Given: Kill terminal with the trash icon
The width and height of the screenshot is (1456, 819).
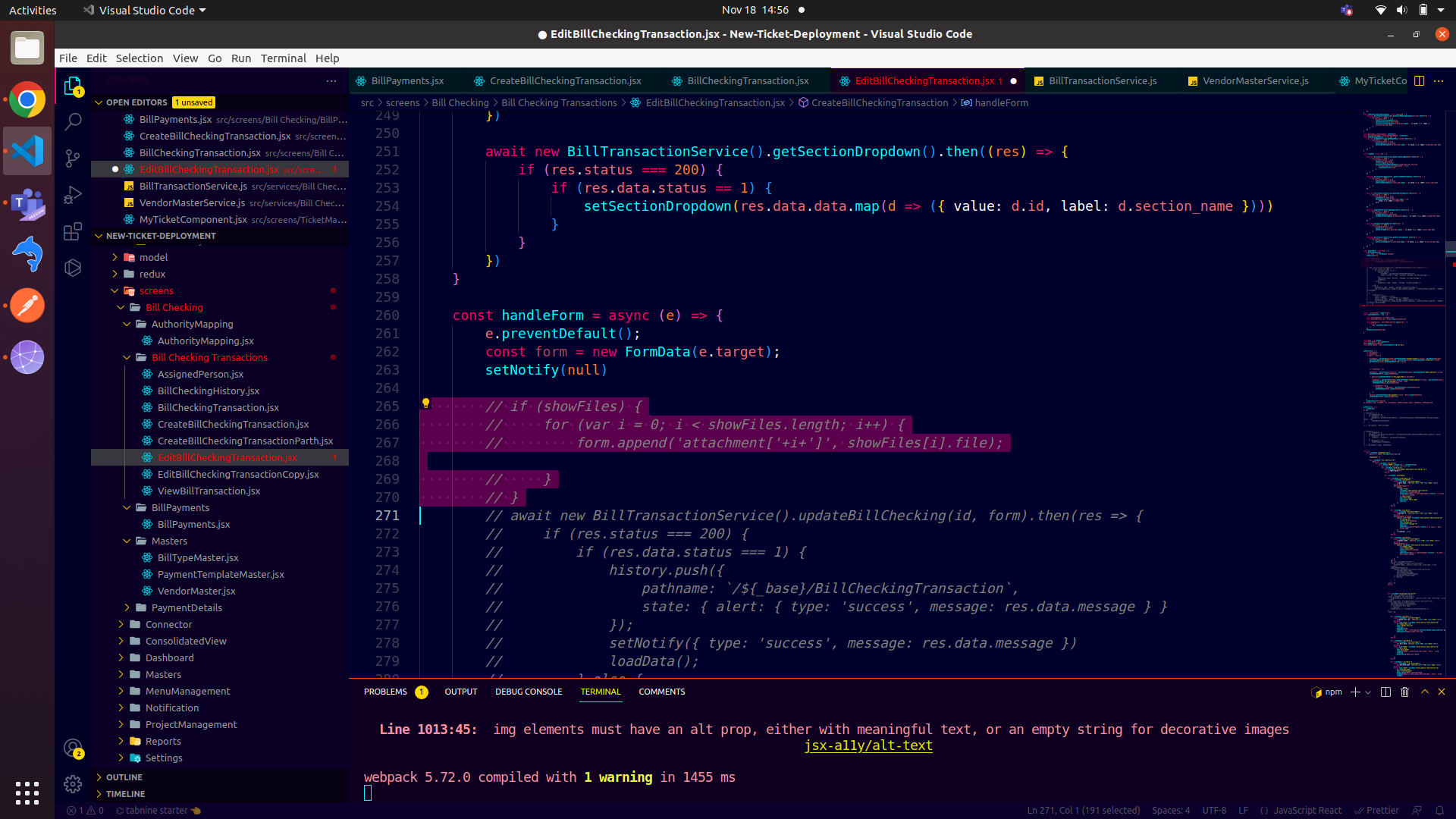Looking at the screenshot, I should (1404, 692).
